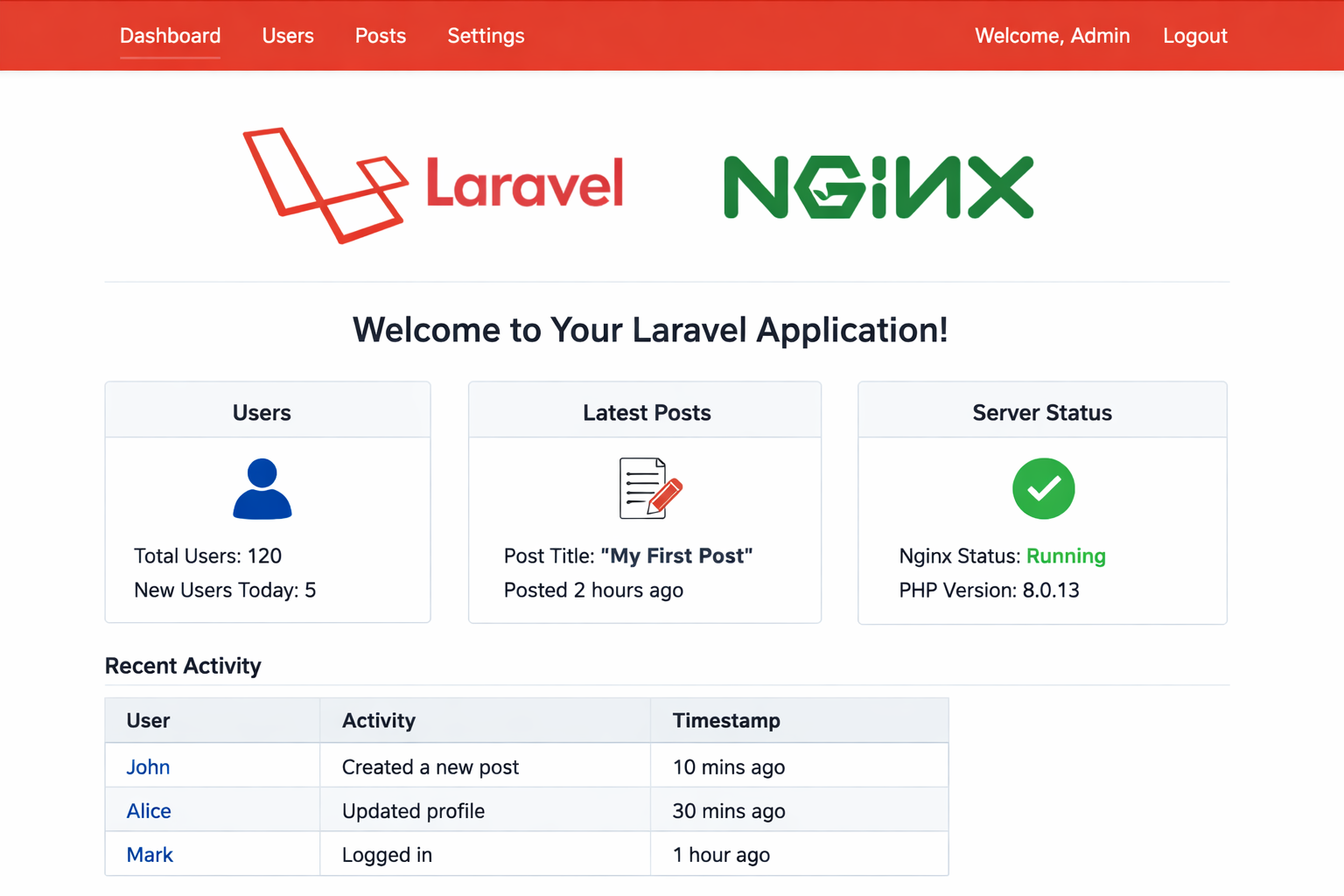1344x896 pixels.
Task: Click the "My First Post" title
Action: [x=676, y=556]
